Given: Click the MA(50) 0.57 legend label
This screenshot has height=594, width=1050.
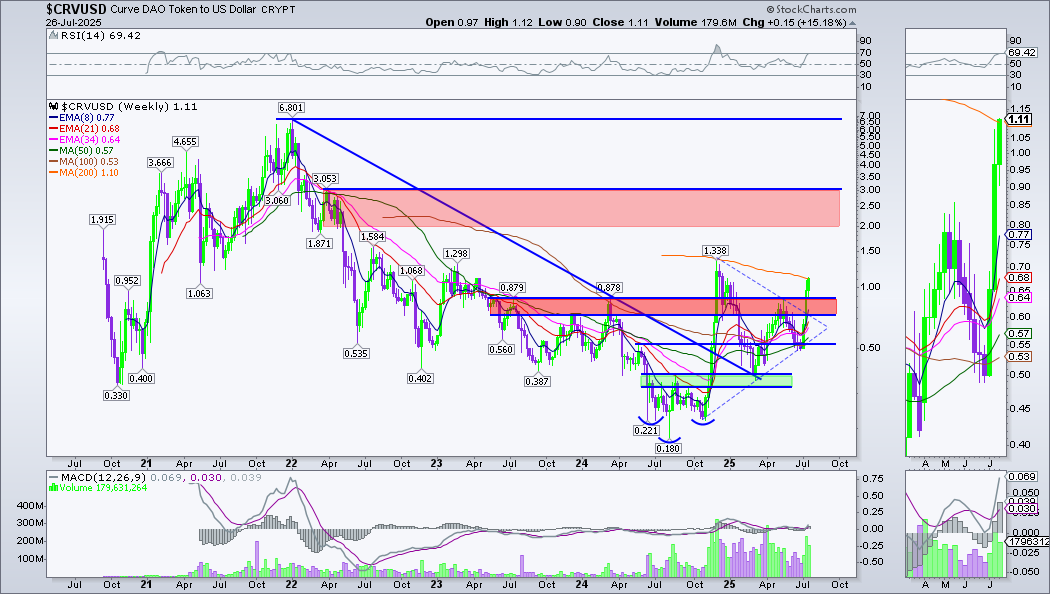Looking at the screenshot, I should (87, 151).
